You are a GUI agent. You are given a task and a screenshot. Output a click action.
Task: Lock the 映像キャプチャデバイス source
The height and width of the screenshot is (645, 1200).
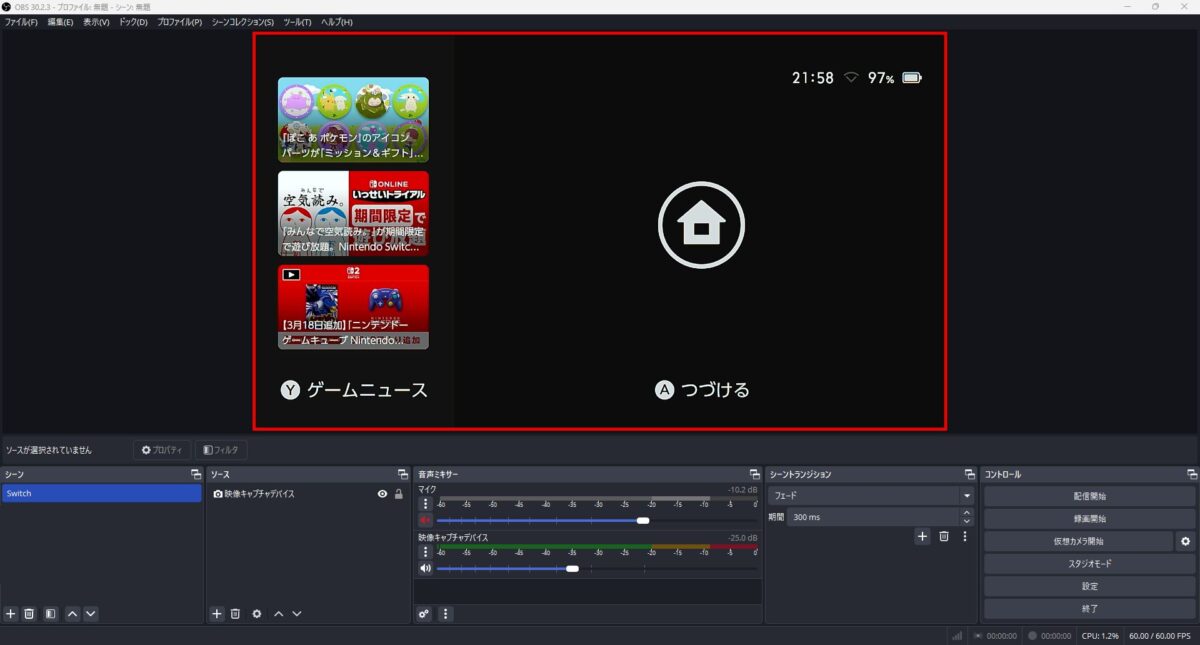[x=397, y=492]
